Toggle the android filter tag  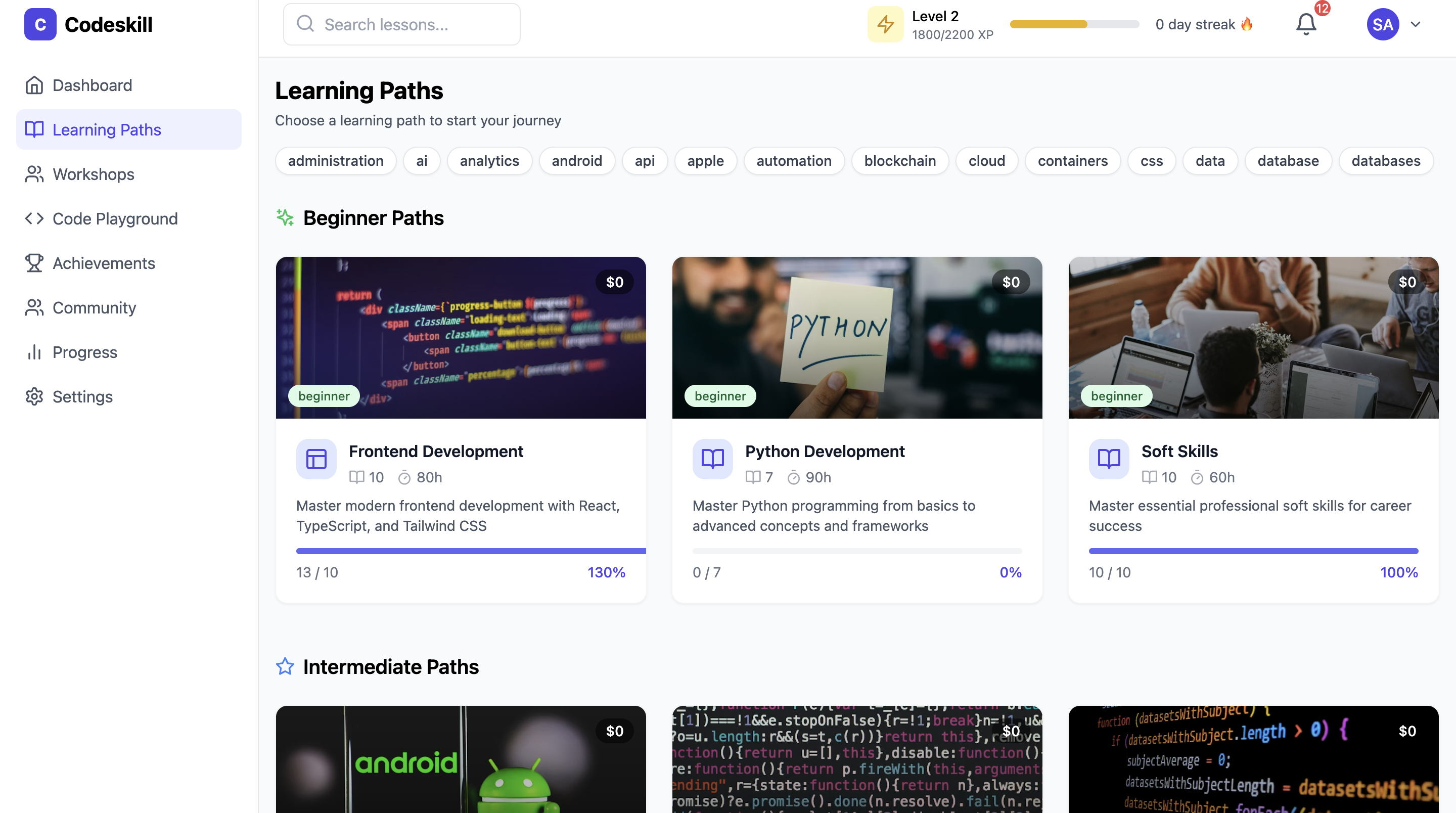[x=576, y=161]
